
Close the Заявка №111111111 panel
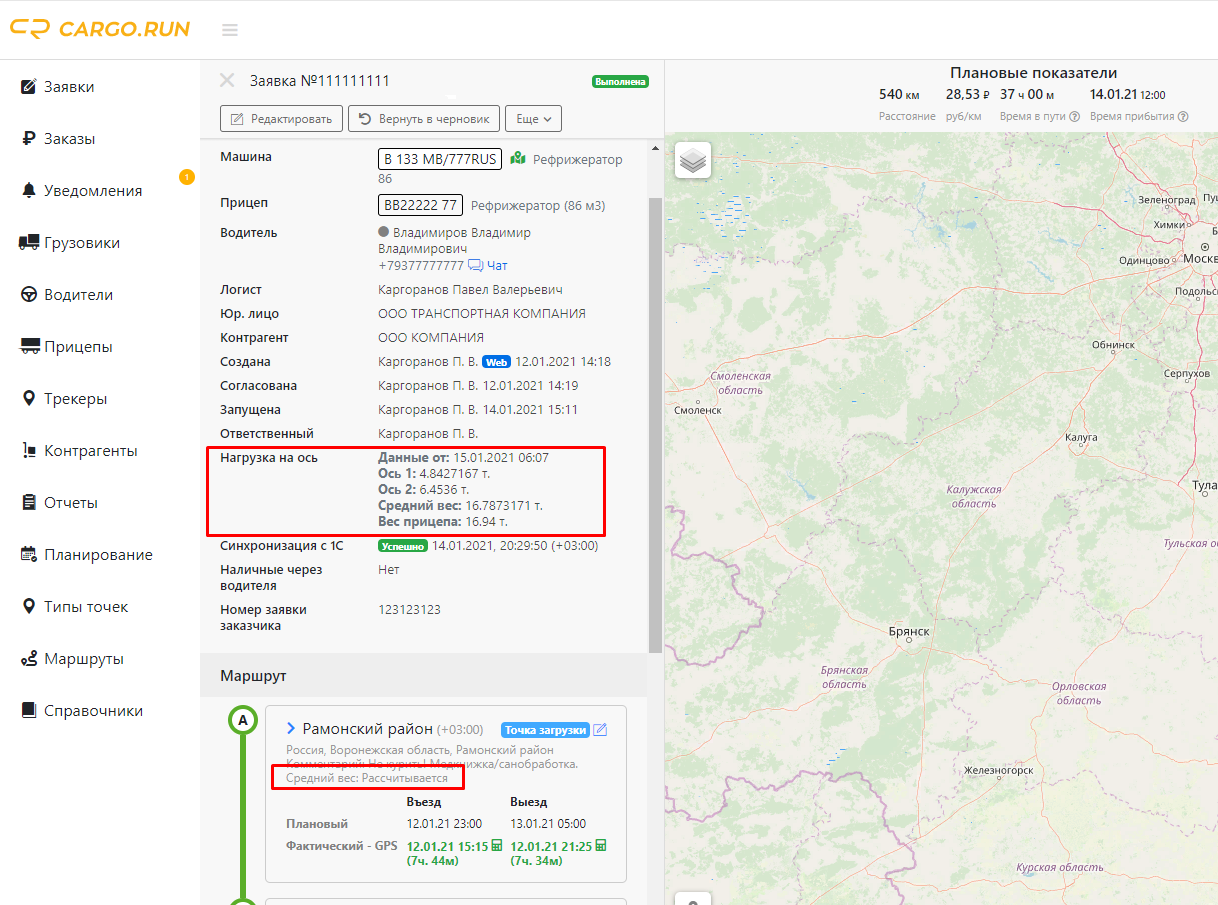click(227, 80)
